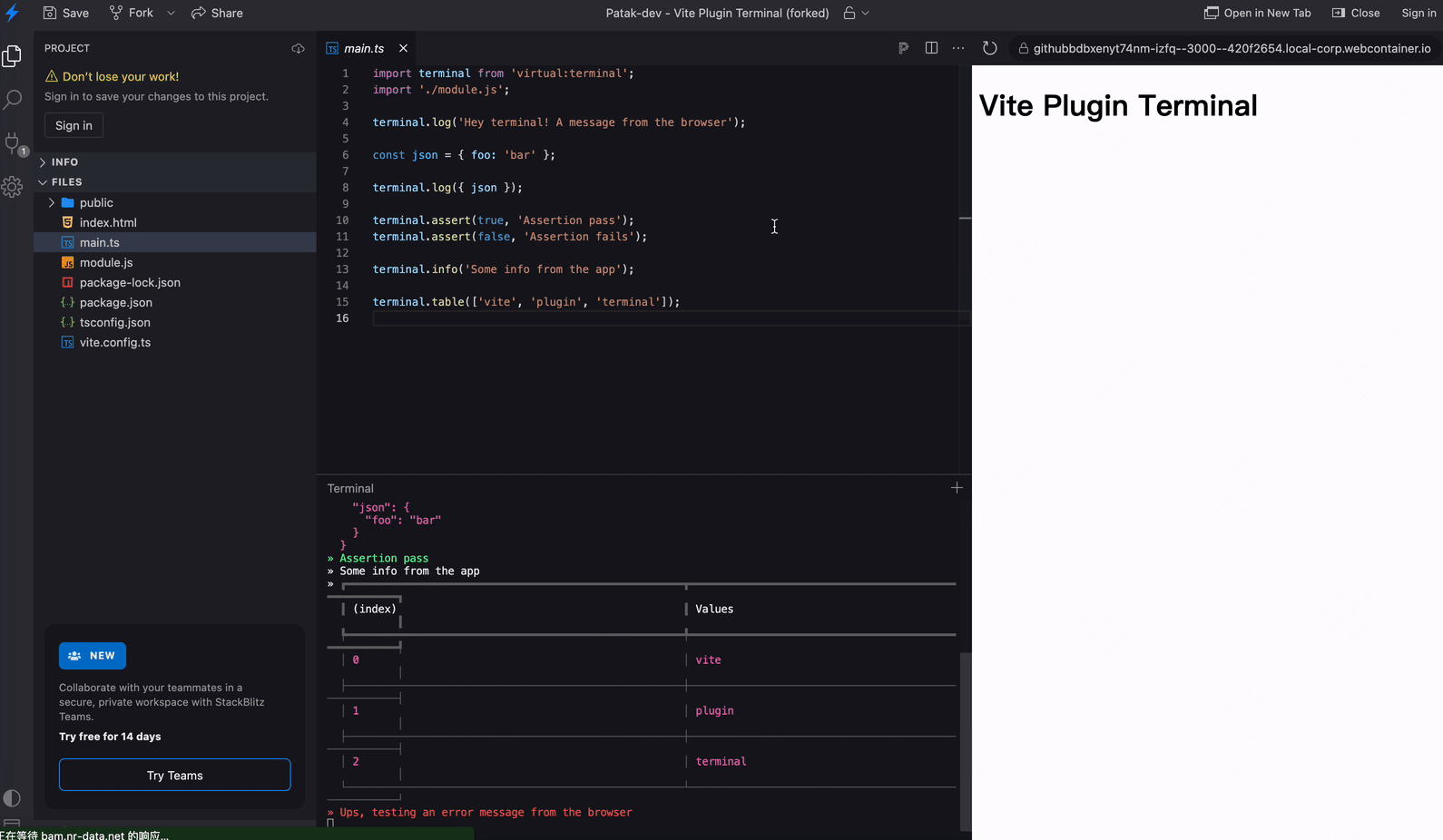This screenshot has height=840, width=1443.
Task: Click Open in New Tab
Action: point(1258,14)
